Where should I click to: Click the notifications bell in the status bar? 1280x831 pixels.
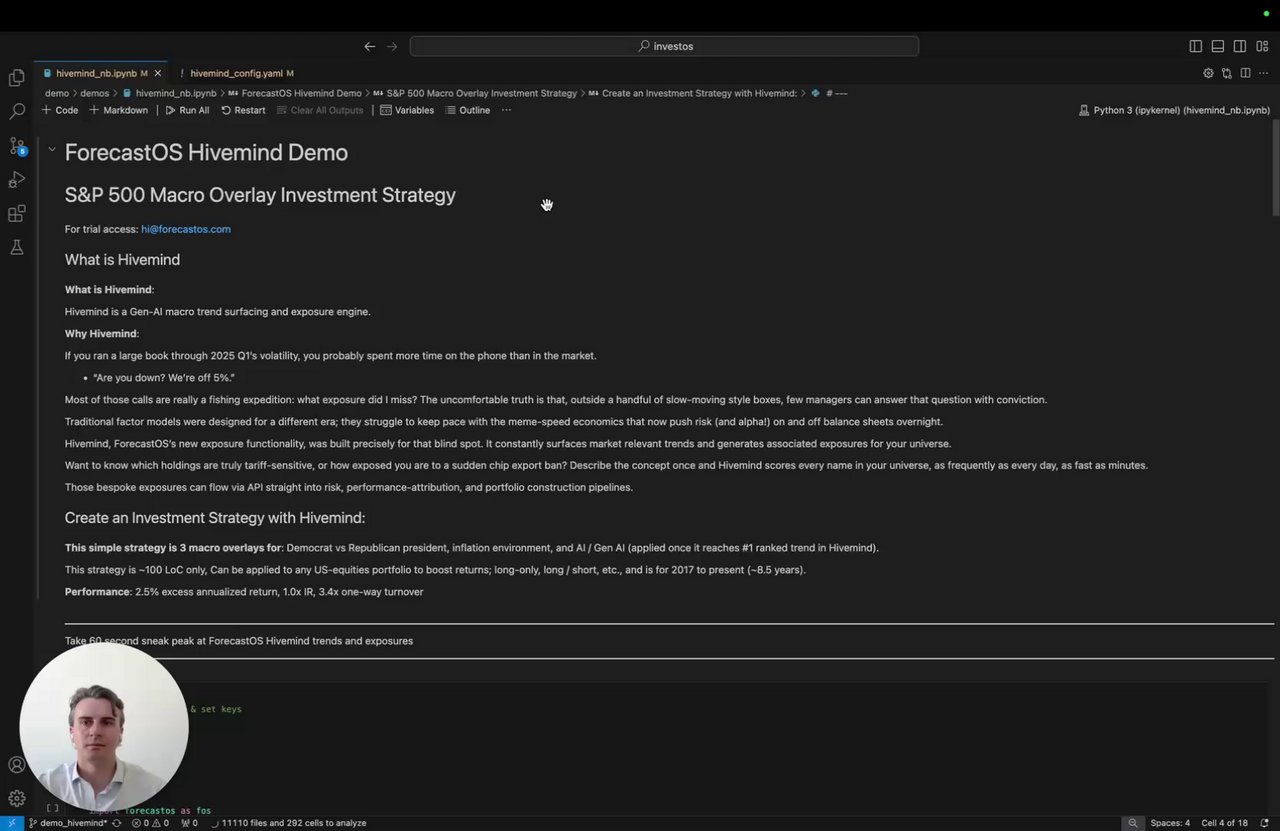click(1265, 823)
